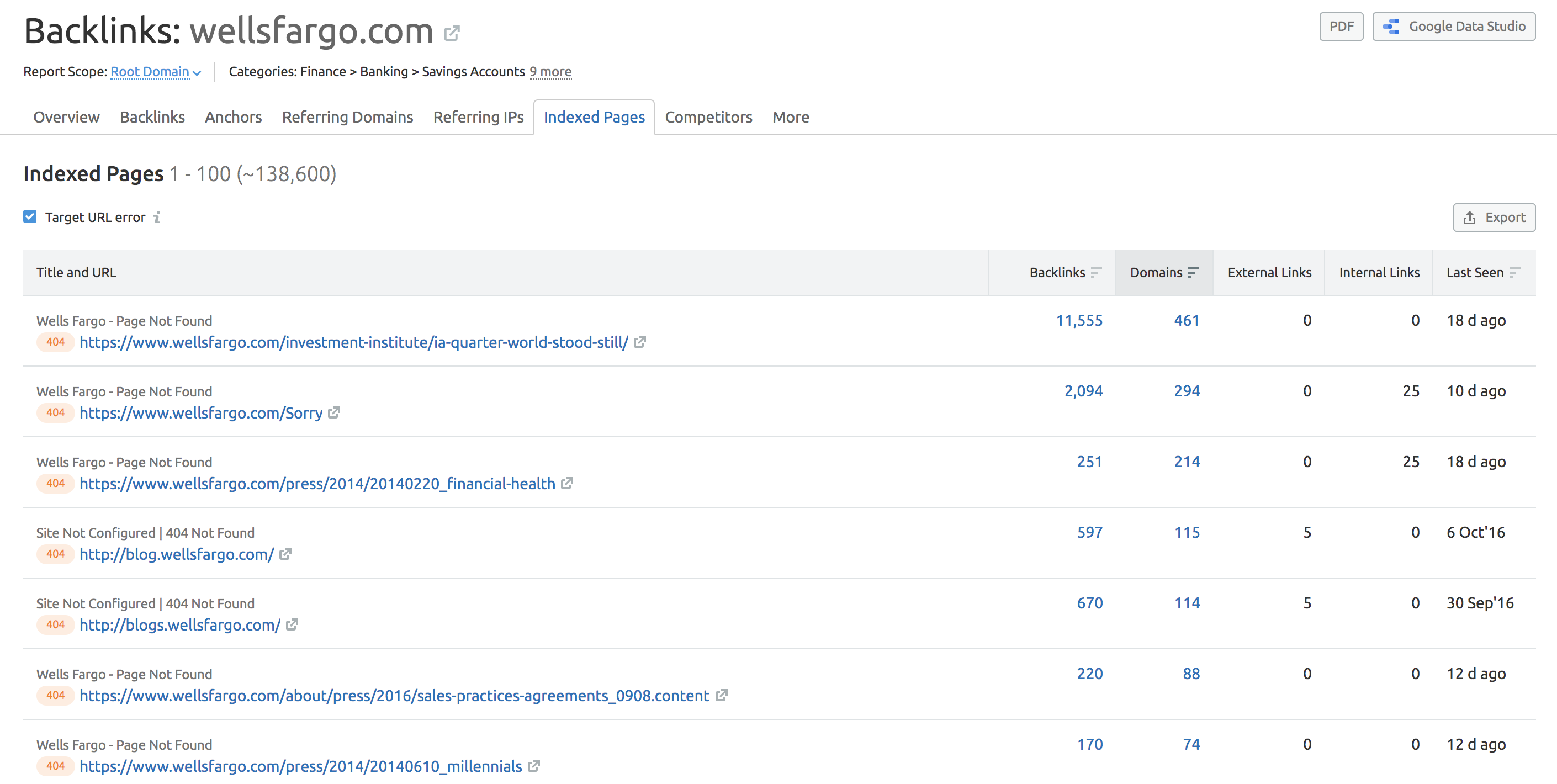Open external link icon next to /Sorry URL

click(x=334, y=413)
